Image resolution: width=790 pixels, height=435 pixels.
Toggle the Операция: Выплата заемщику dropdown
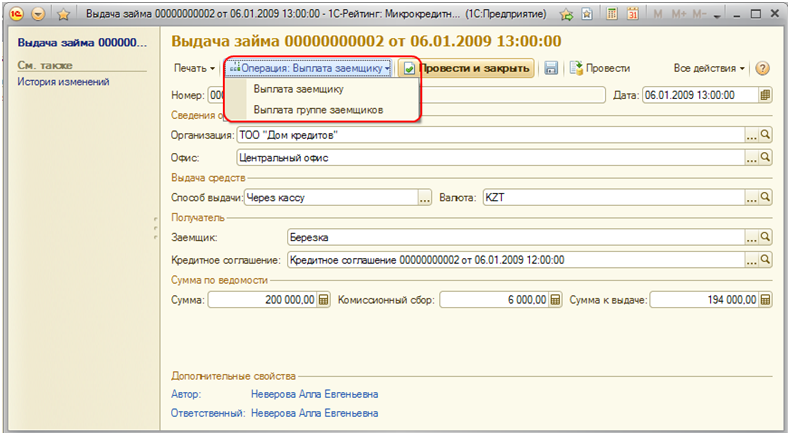click(308, 69)
